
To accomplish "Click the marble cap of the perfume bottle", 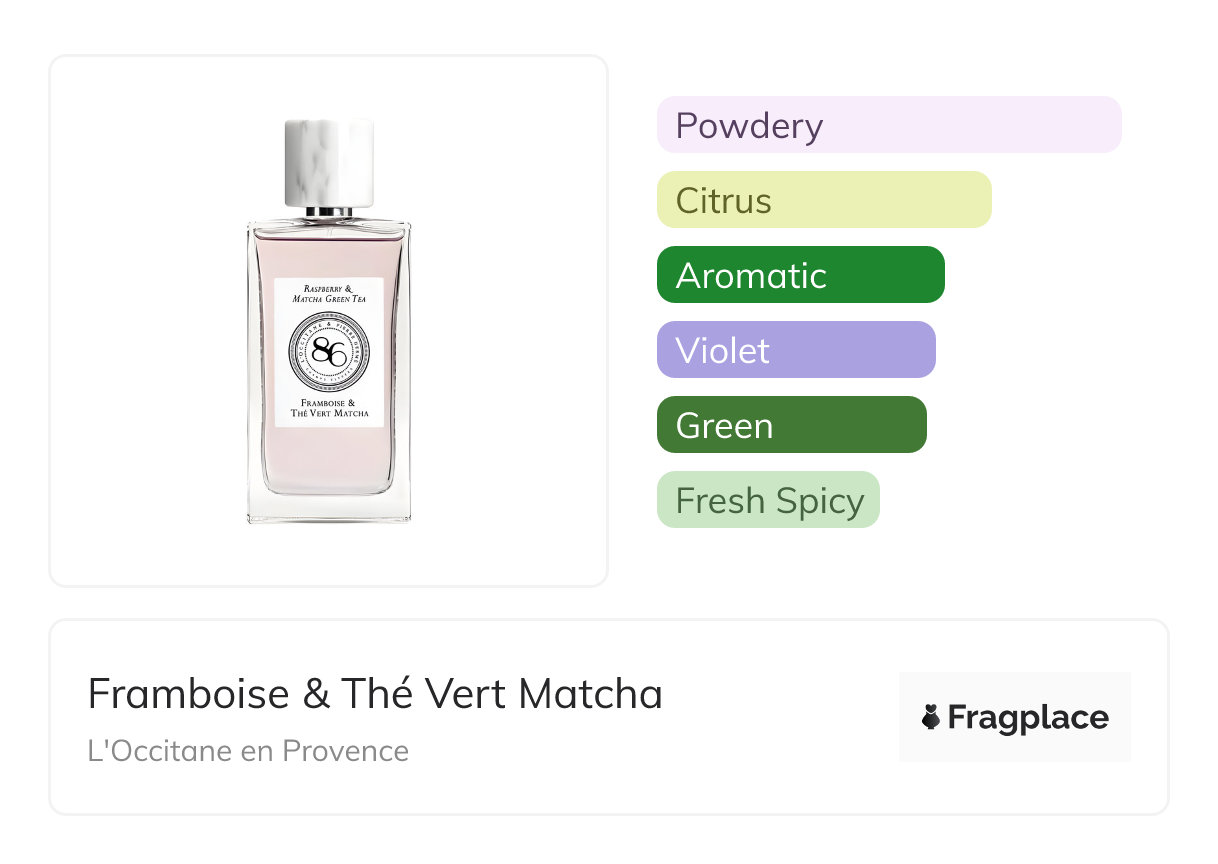I will pos(329,162).
